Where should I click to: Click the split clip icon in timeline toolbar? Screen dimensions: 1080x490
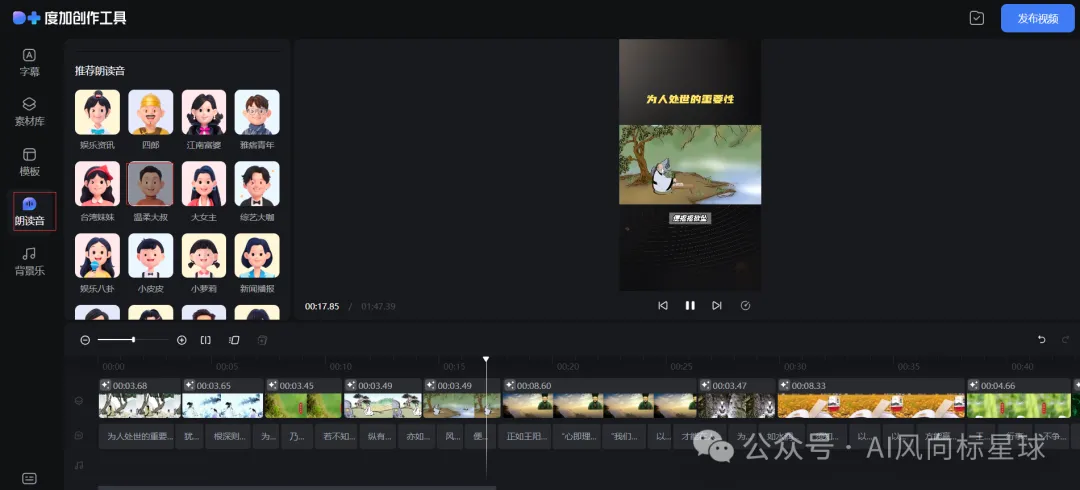tap(205, 340)
